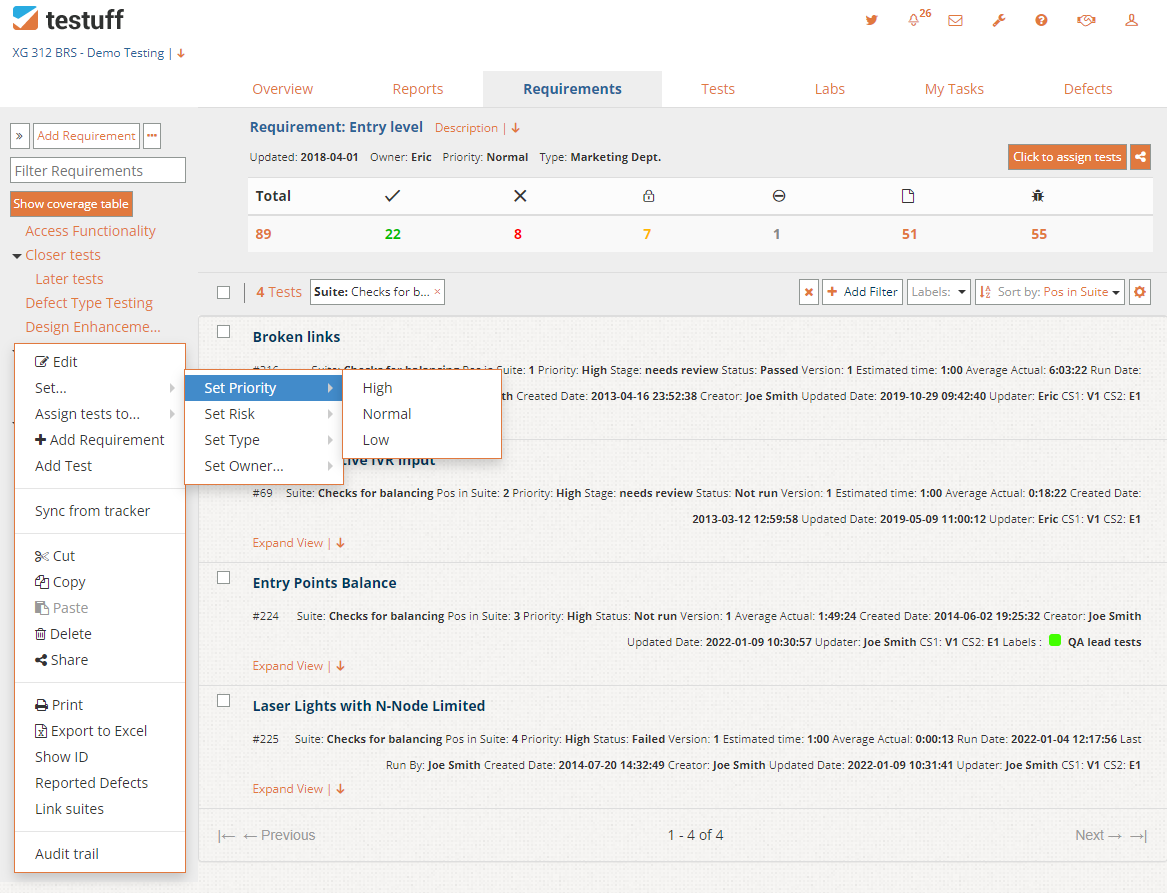
Task: Open project switcher arrow next to Demo Testing
Action: (x=181, y=54)
